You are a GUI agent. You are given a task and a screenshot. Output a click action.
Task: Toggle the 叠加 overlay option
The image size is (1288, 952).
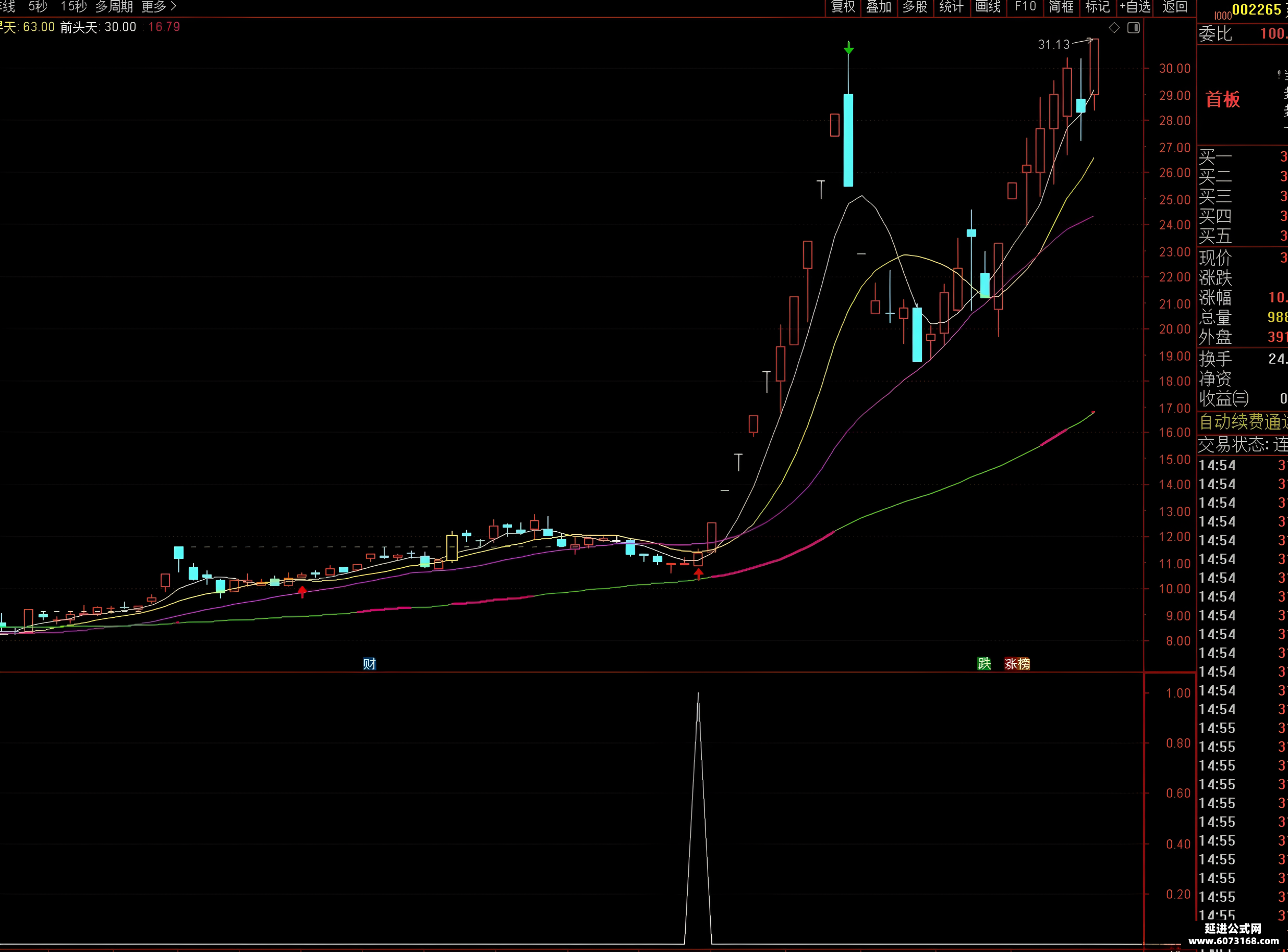click(878, 7)
